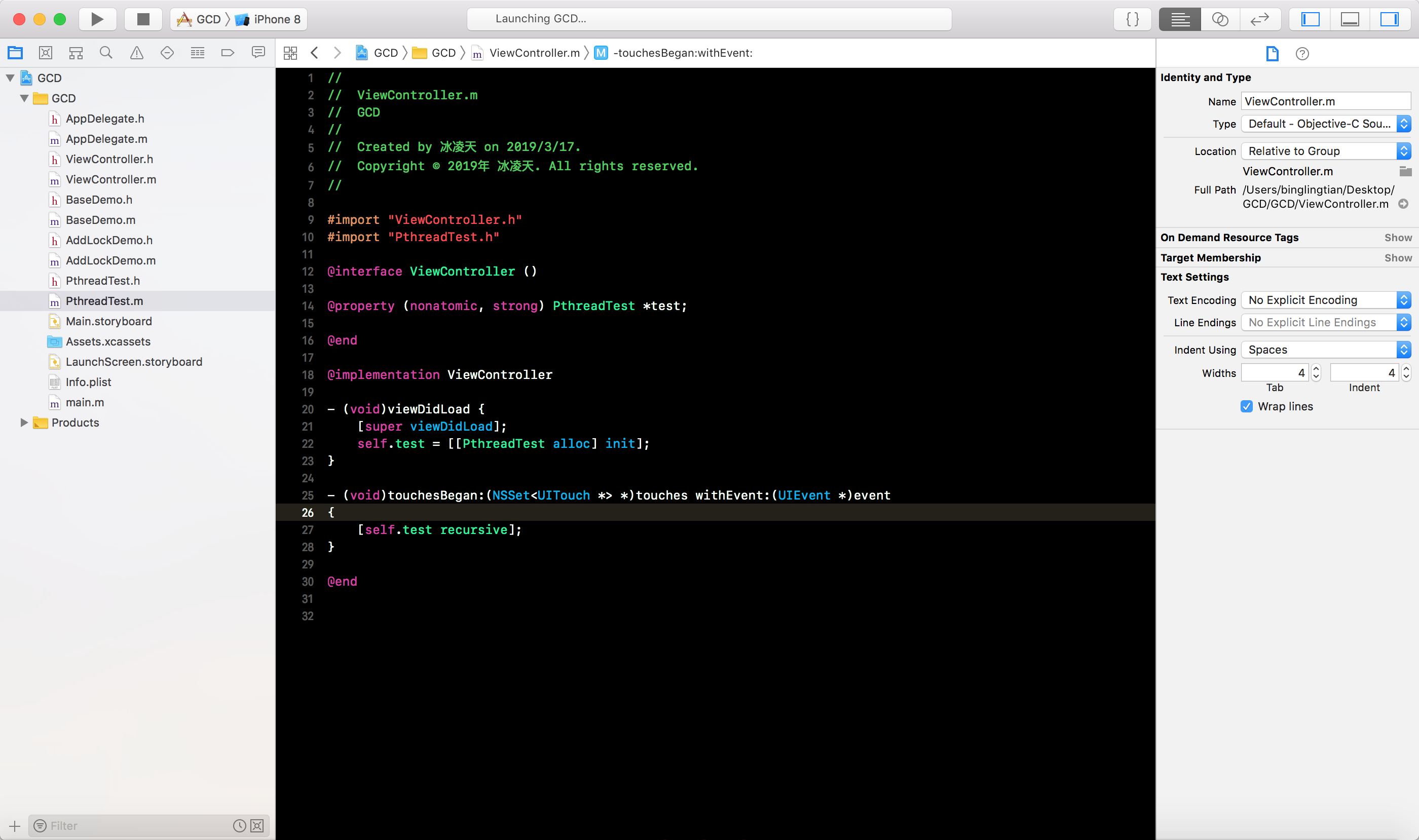Viewport: 1419px width, 840px height.
Task: Show Target Membership section
Action: point(1398,258)
